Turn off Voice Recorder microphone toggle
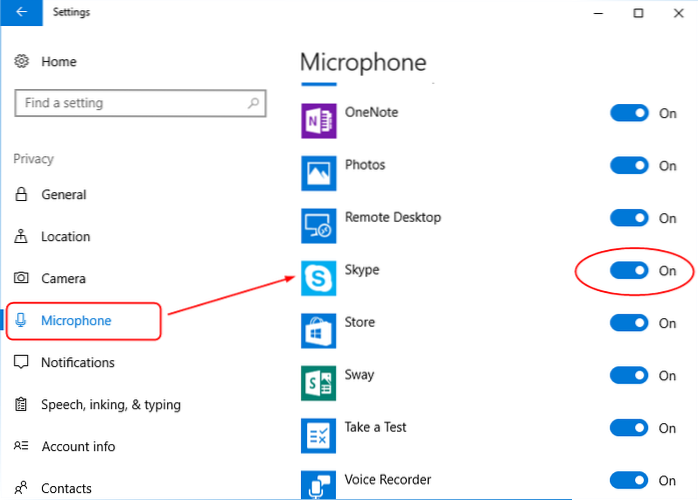Image resolution: width=698 pixels, height=500 pixels. click(629, 480)
